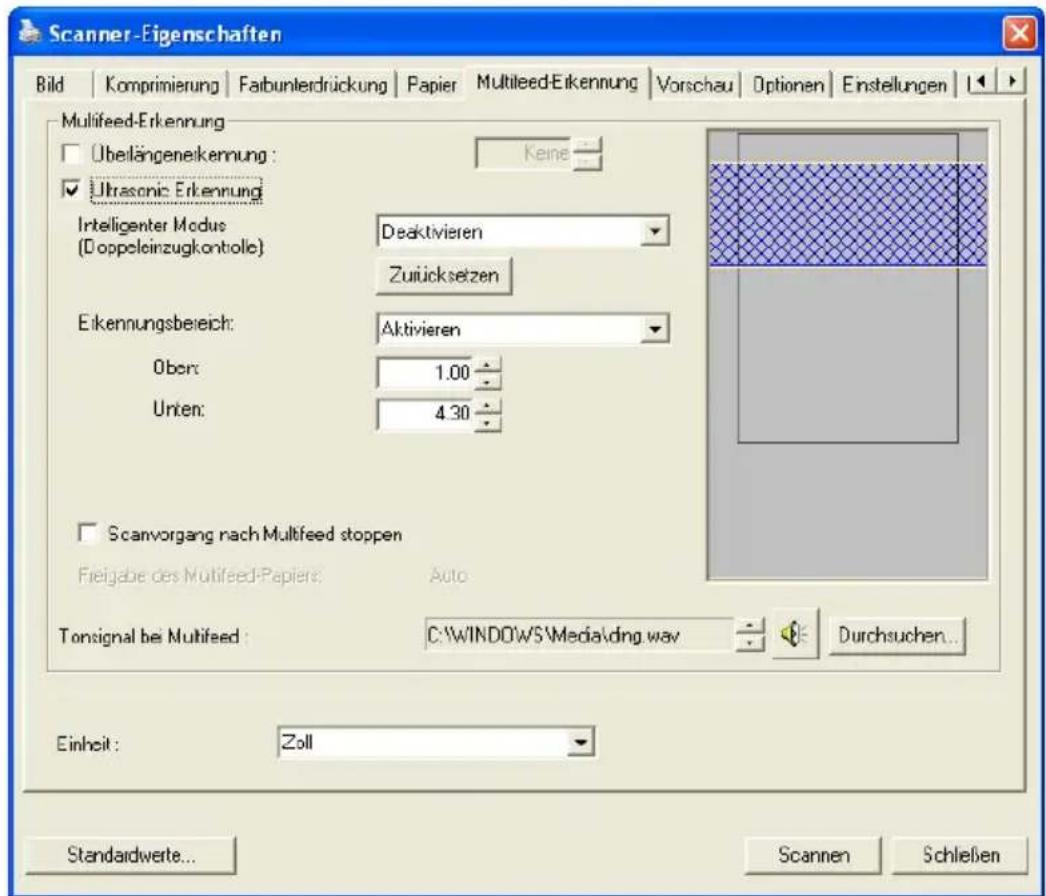Decrease the Oben value

tap(488, 381)
